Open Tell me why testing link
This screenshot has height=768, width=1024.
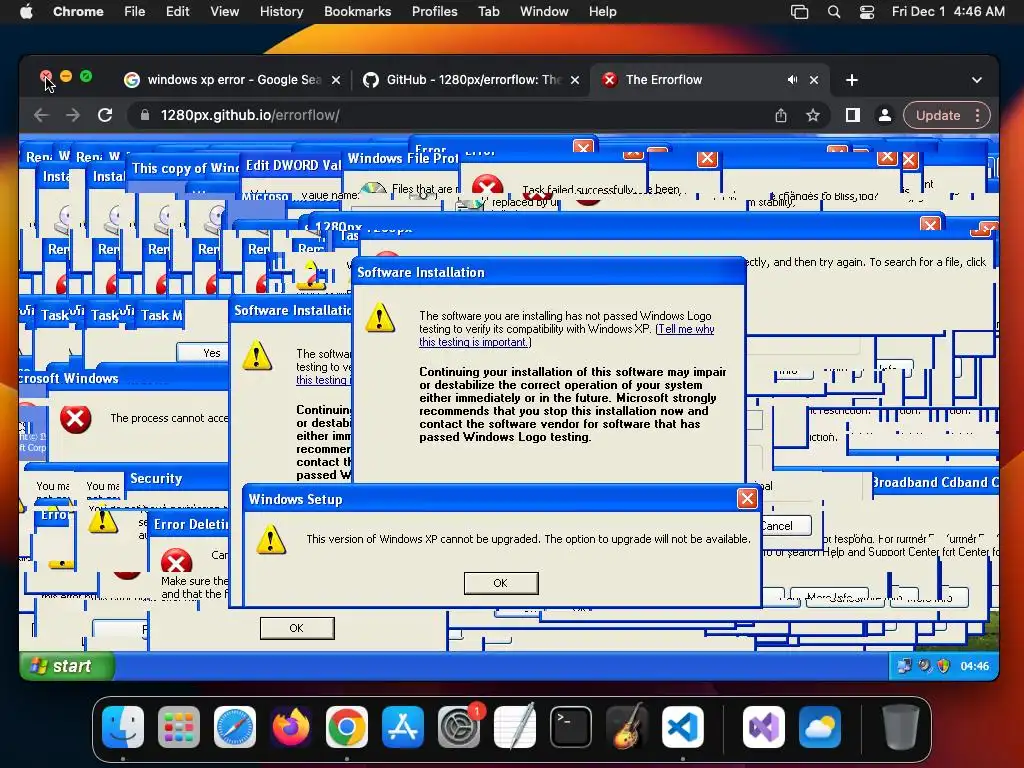coord(566,336)
